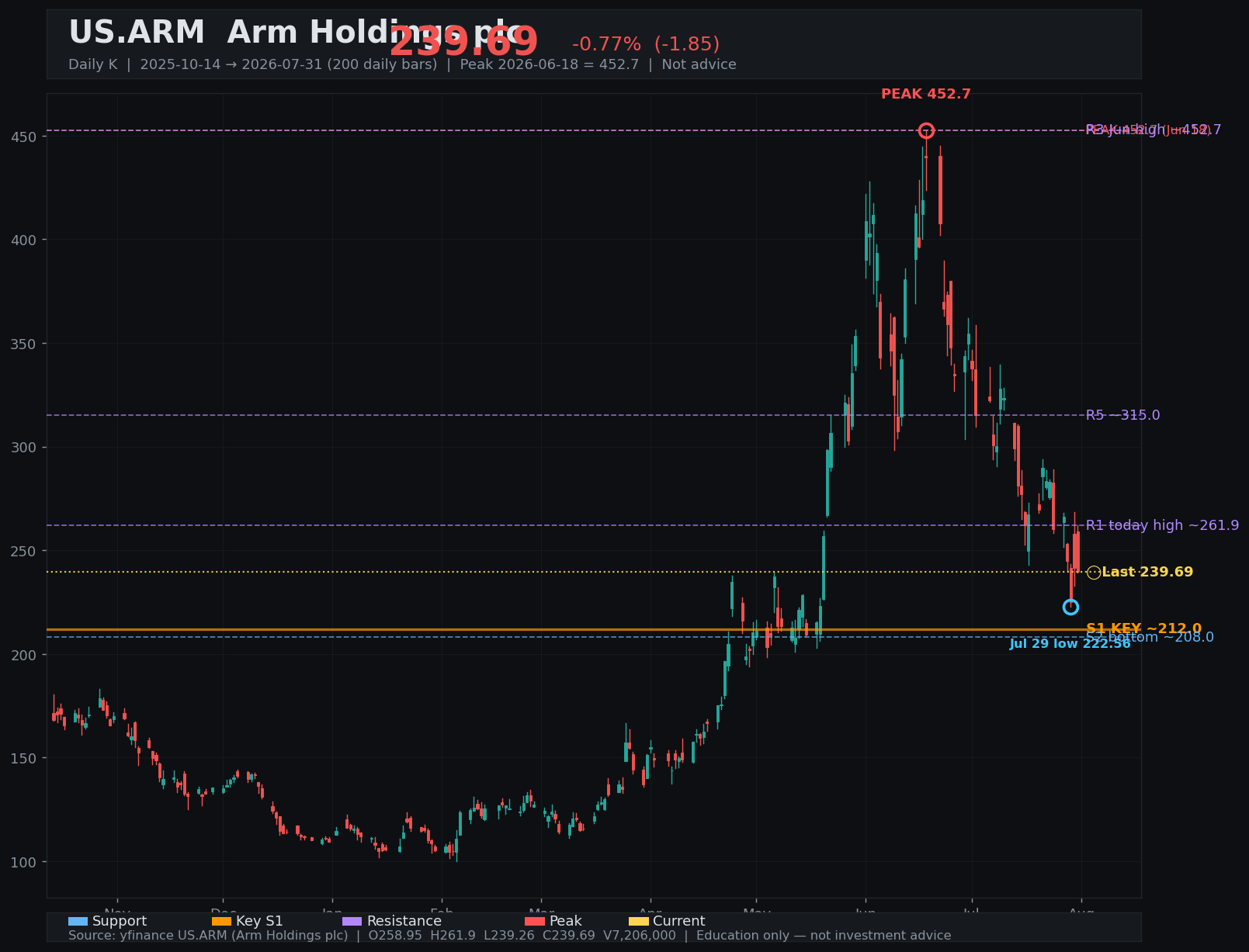Click the large red 239.69 header price
The width and height of the screenshot is (1249, 952).
click(x=463, y=43)
